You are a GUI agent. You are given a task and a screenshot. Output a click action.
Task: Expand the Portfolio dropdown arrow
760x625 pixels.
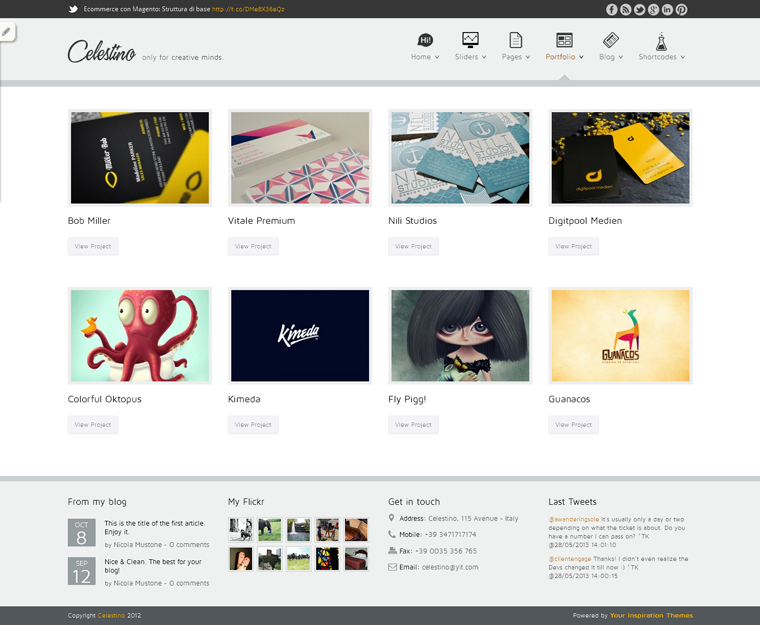pyautogui.click(x=581, y=57)
